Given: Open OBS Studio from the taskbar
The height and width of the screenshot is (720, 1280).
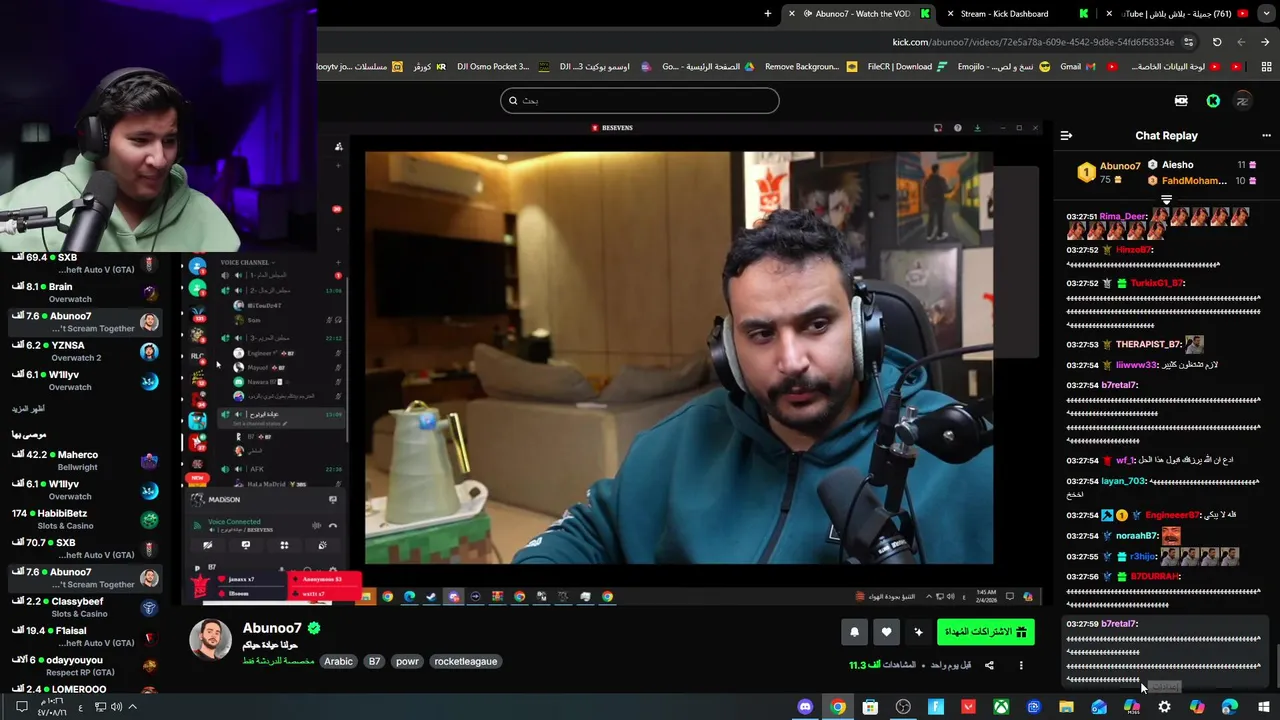Looking at the screenshot, I should coord(903,707).
